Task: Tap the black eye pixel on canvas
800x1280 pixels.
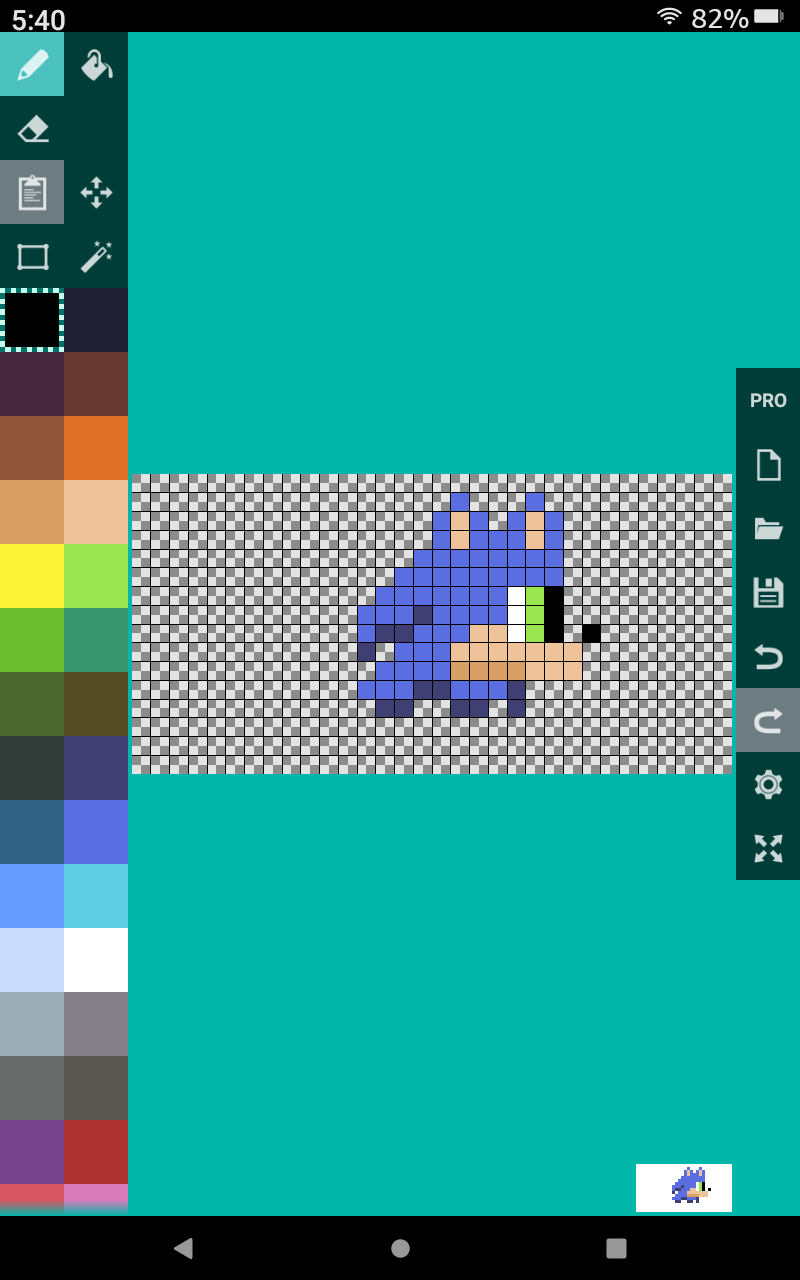Action: tap(554, 614)
